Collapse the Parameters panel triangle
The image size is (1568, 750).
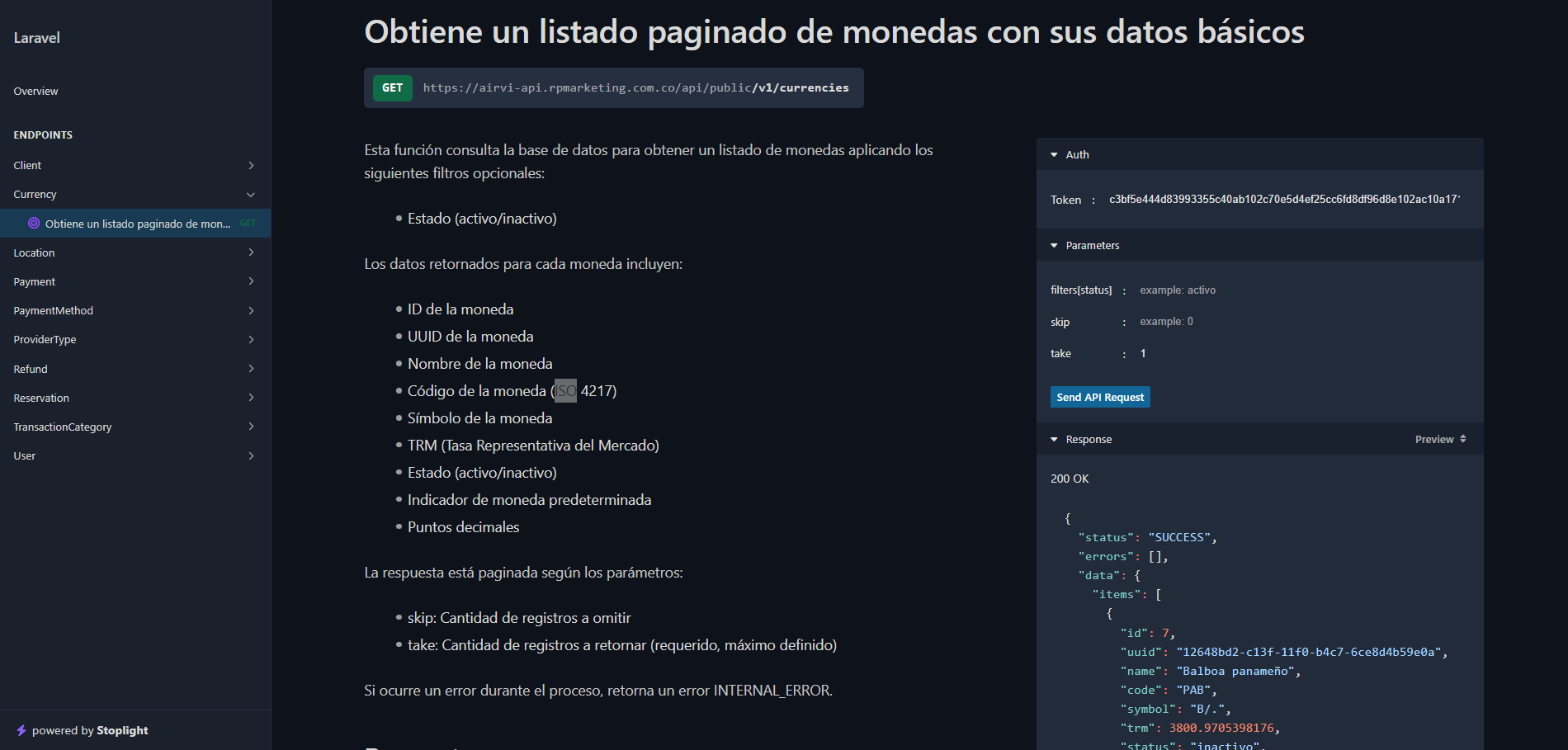point(1054,246)
